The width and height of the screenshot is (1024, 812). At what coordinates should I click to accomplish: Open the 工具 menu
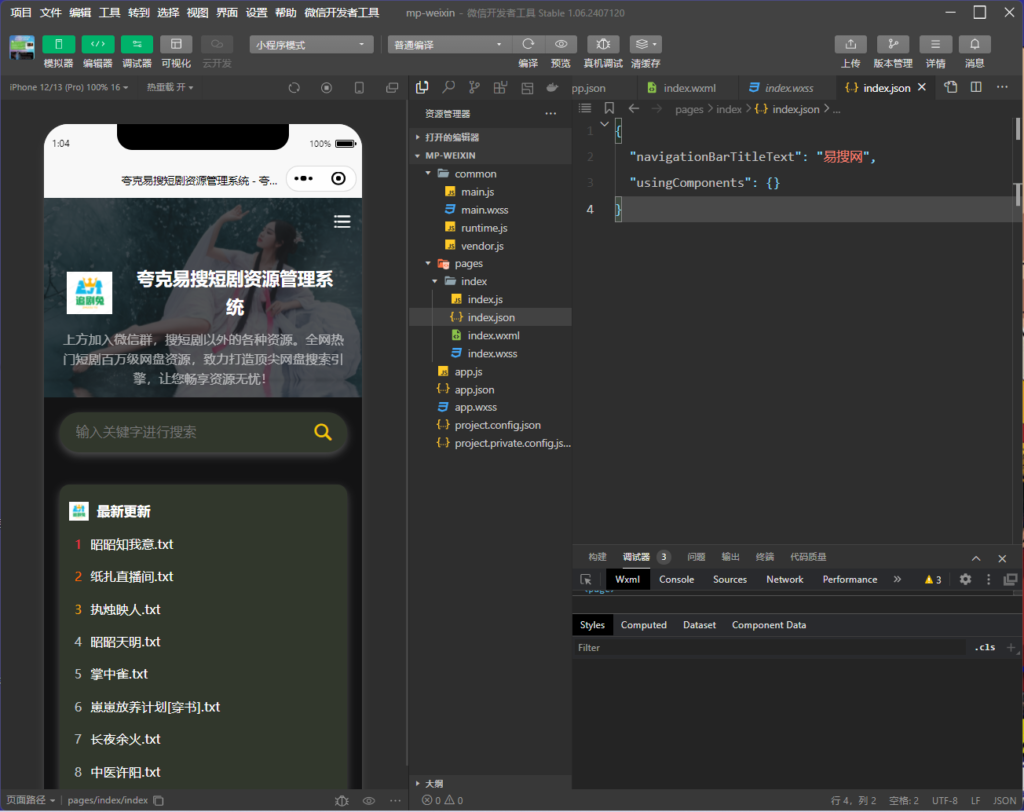pyautogui.click(x=110, y=13)
